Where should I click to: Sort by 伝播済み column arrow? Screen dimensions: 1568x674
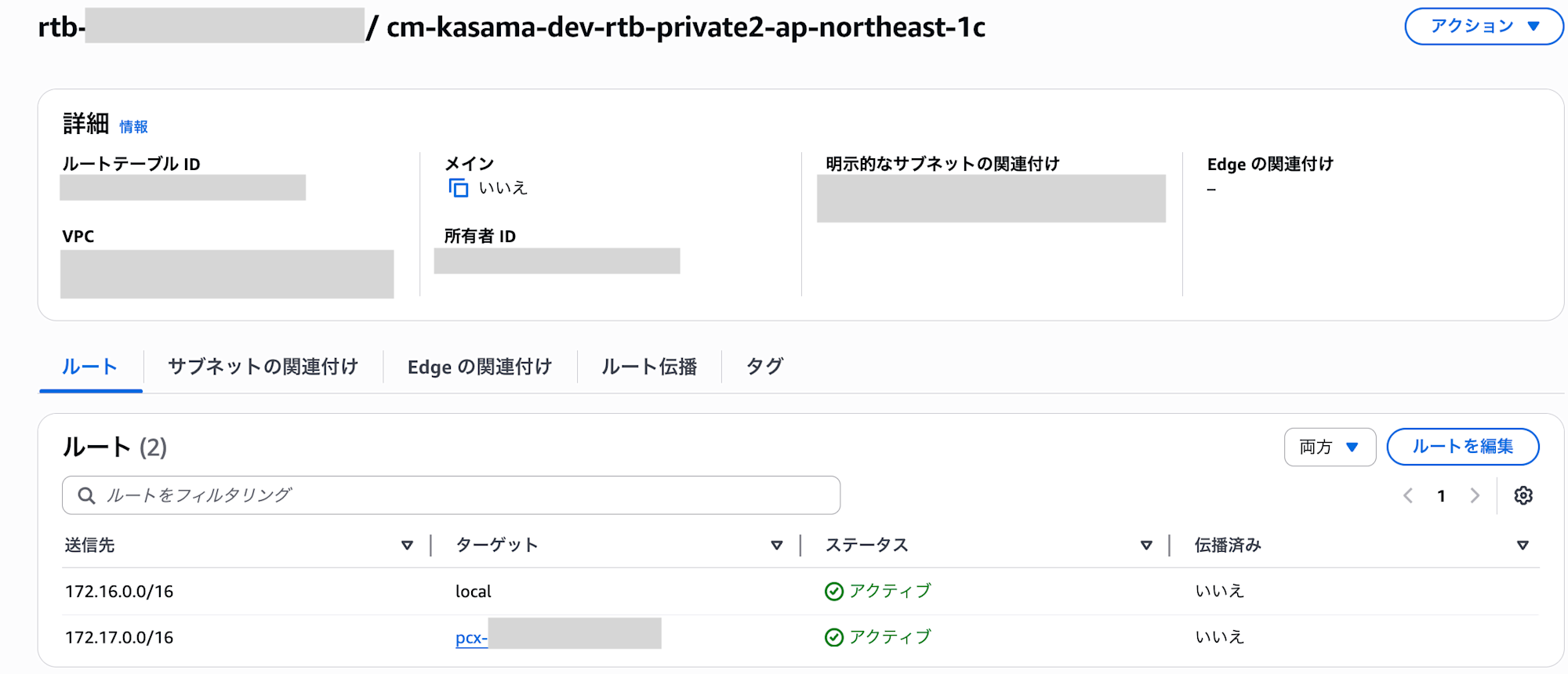pos(1523,545)
